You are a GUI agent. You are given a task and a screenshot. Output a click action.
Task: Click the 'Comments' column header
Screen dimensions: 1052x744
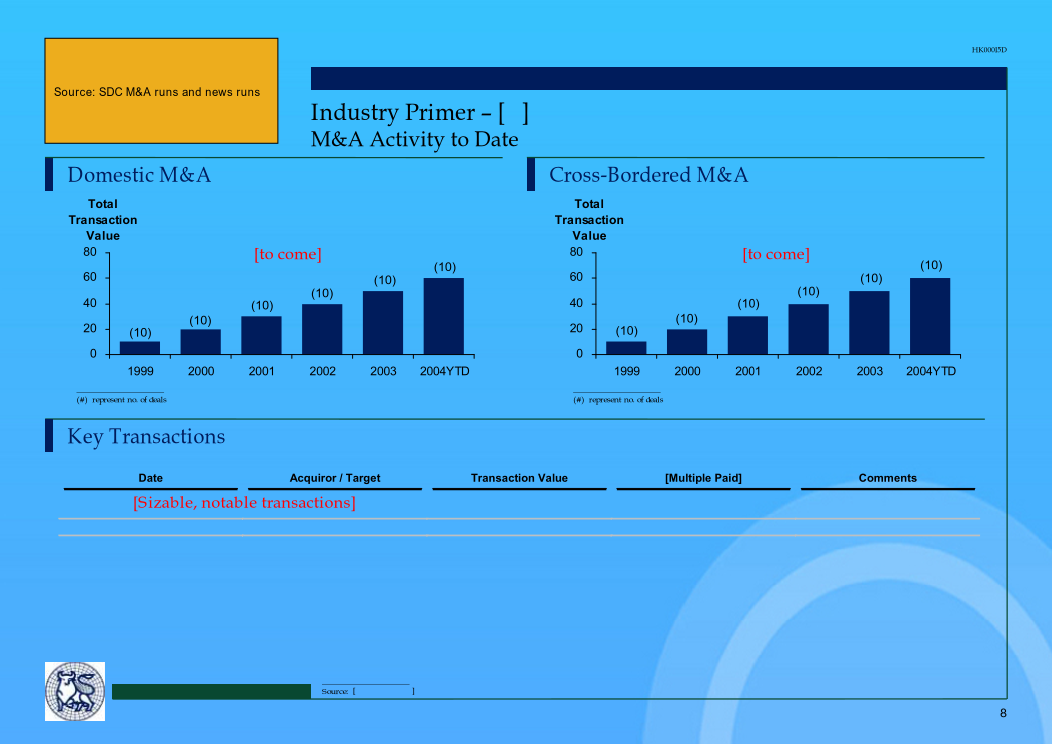(888, 478)
